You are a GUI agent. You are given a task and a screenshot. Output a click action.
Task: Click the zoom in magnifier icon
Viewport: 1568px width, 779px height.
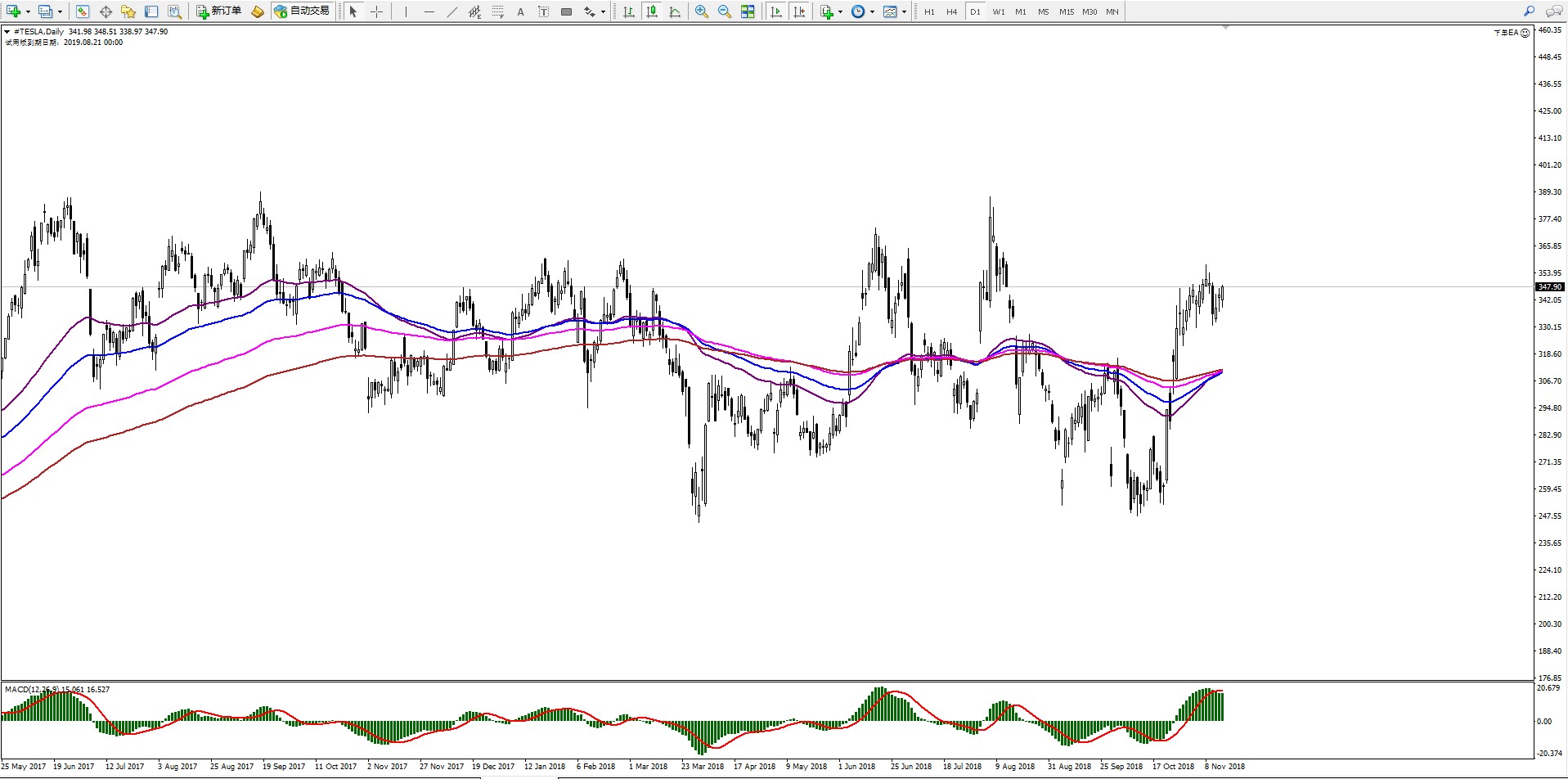point(701,11)
